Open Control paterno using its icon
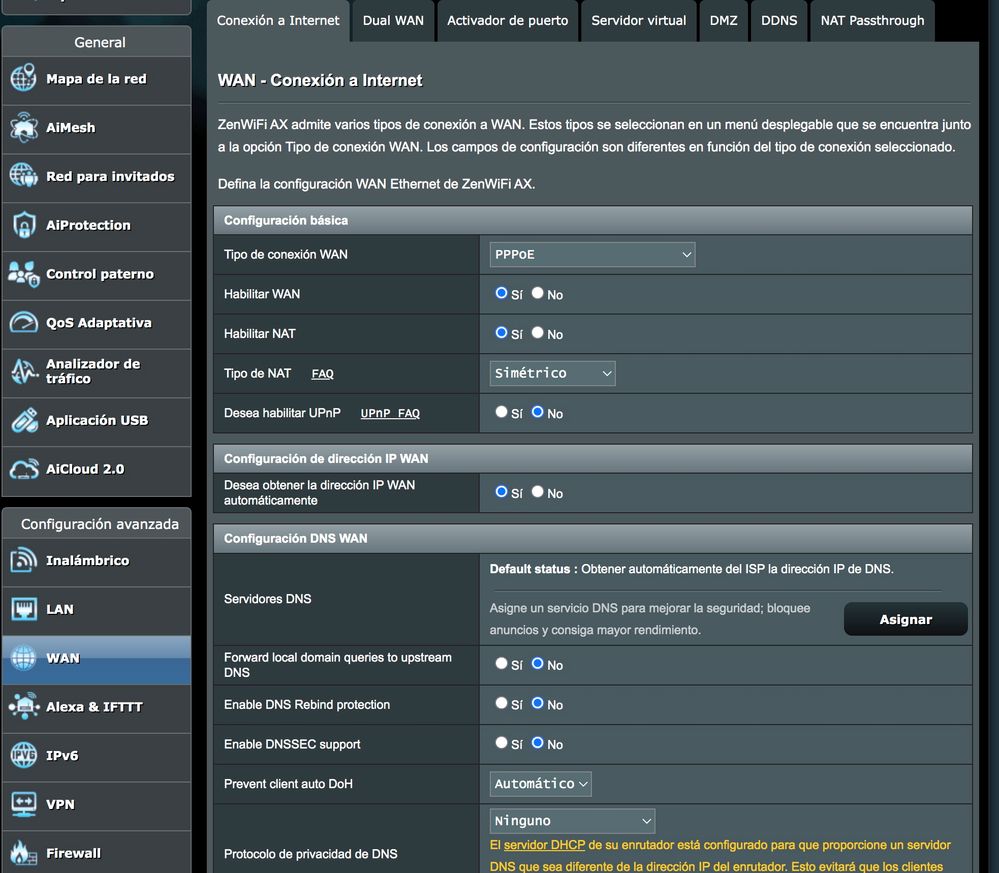This screenshot has height=873, width=999. [x=23, y=274]
